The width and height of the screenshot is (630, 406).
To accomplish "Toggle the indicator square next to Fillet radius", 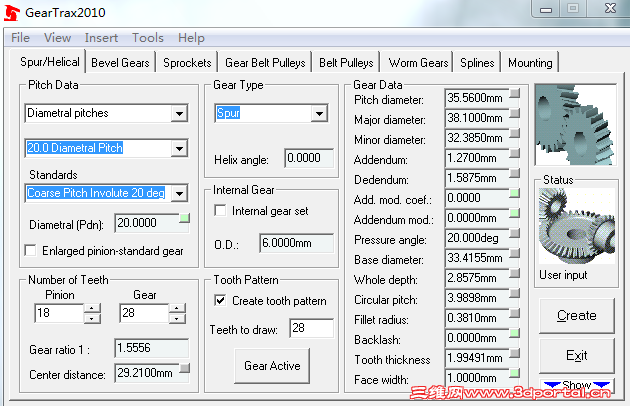I will [x=515, y=313].
